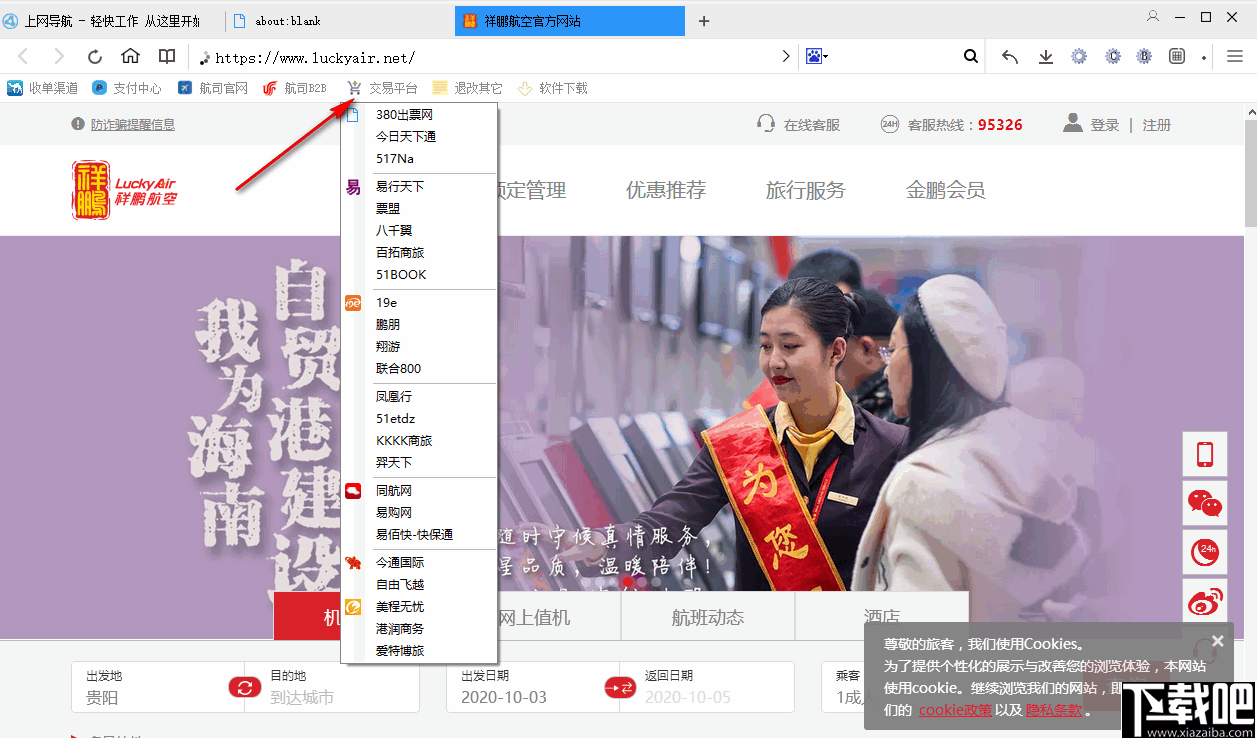
Task: Click the go arrow next to address bar
Action: tap(786, 57)
